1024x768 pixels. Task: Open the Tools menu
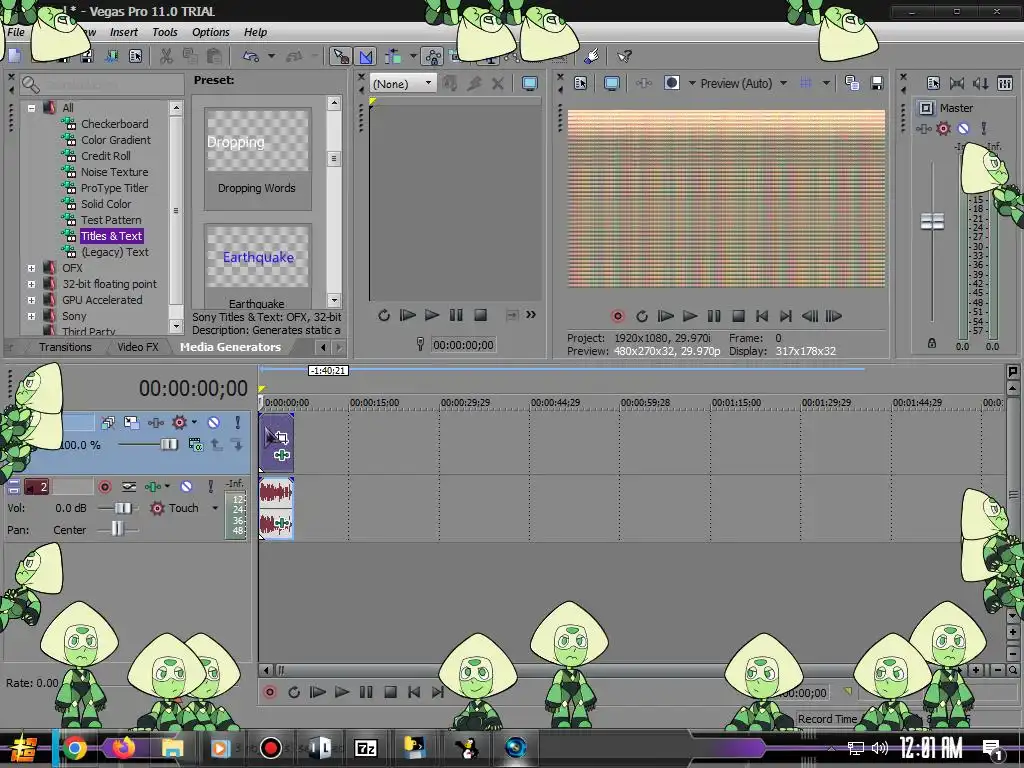click(165, 32)
